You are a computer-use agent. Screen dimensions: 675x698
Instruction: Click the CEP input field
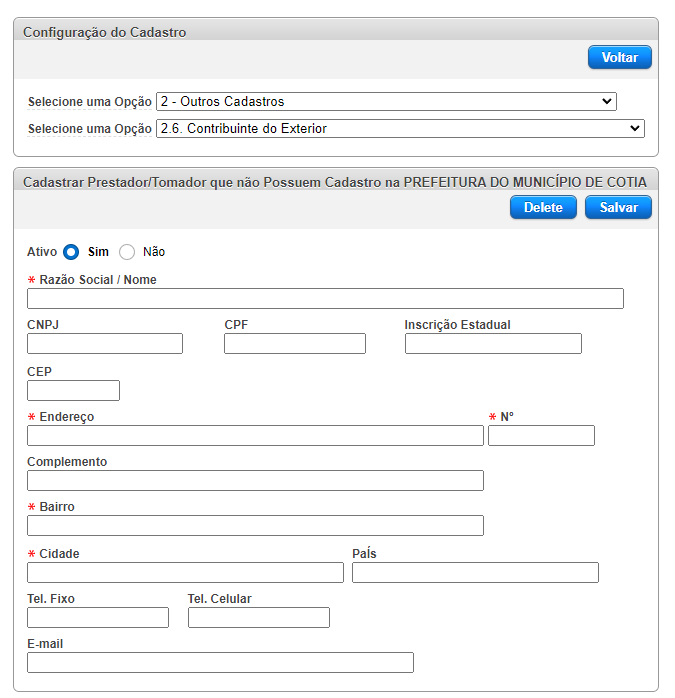pyautogui.click(x=73, y=390)
